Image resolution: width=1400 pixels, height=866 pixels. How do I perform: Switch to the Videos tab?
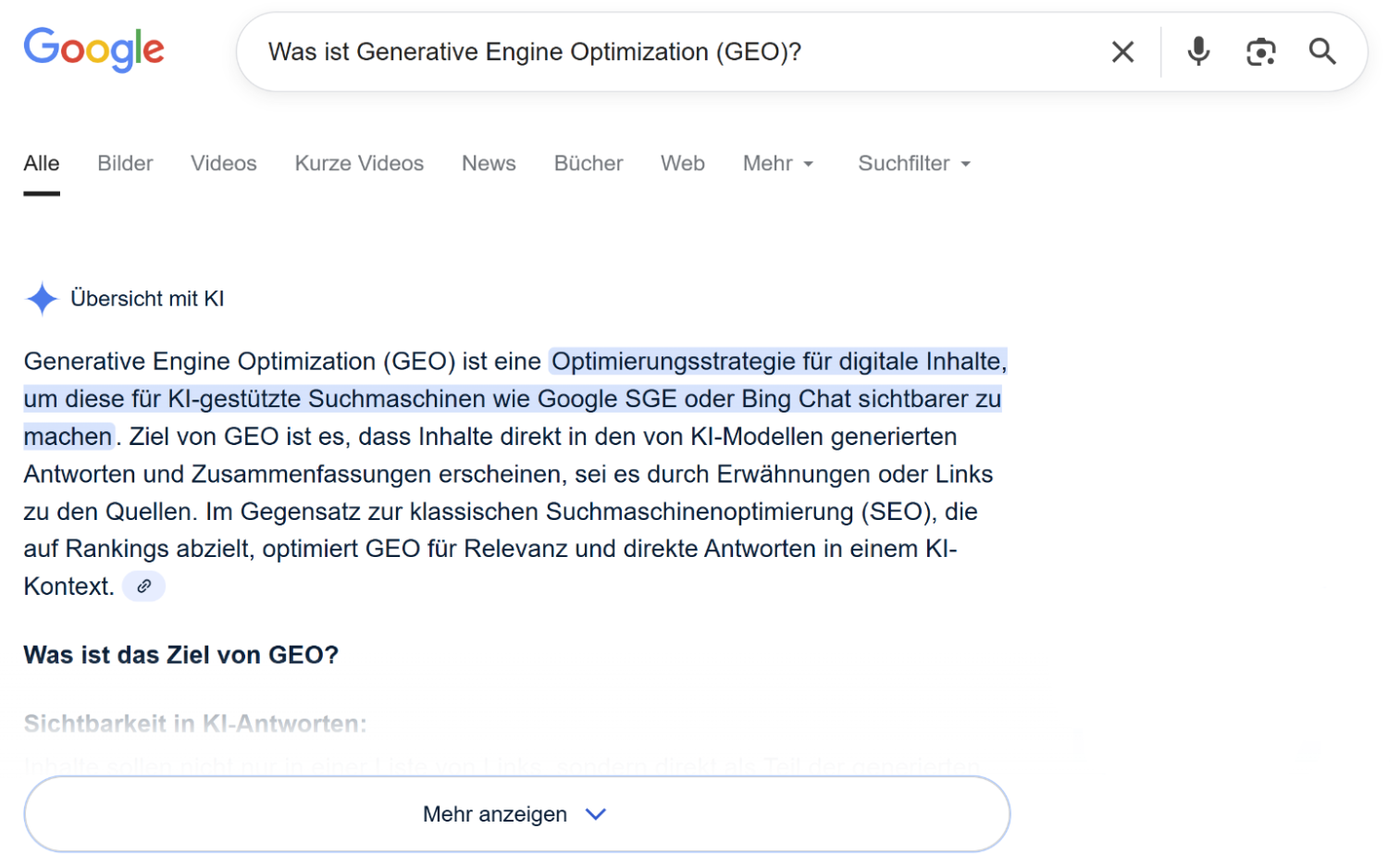[223, 164]
